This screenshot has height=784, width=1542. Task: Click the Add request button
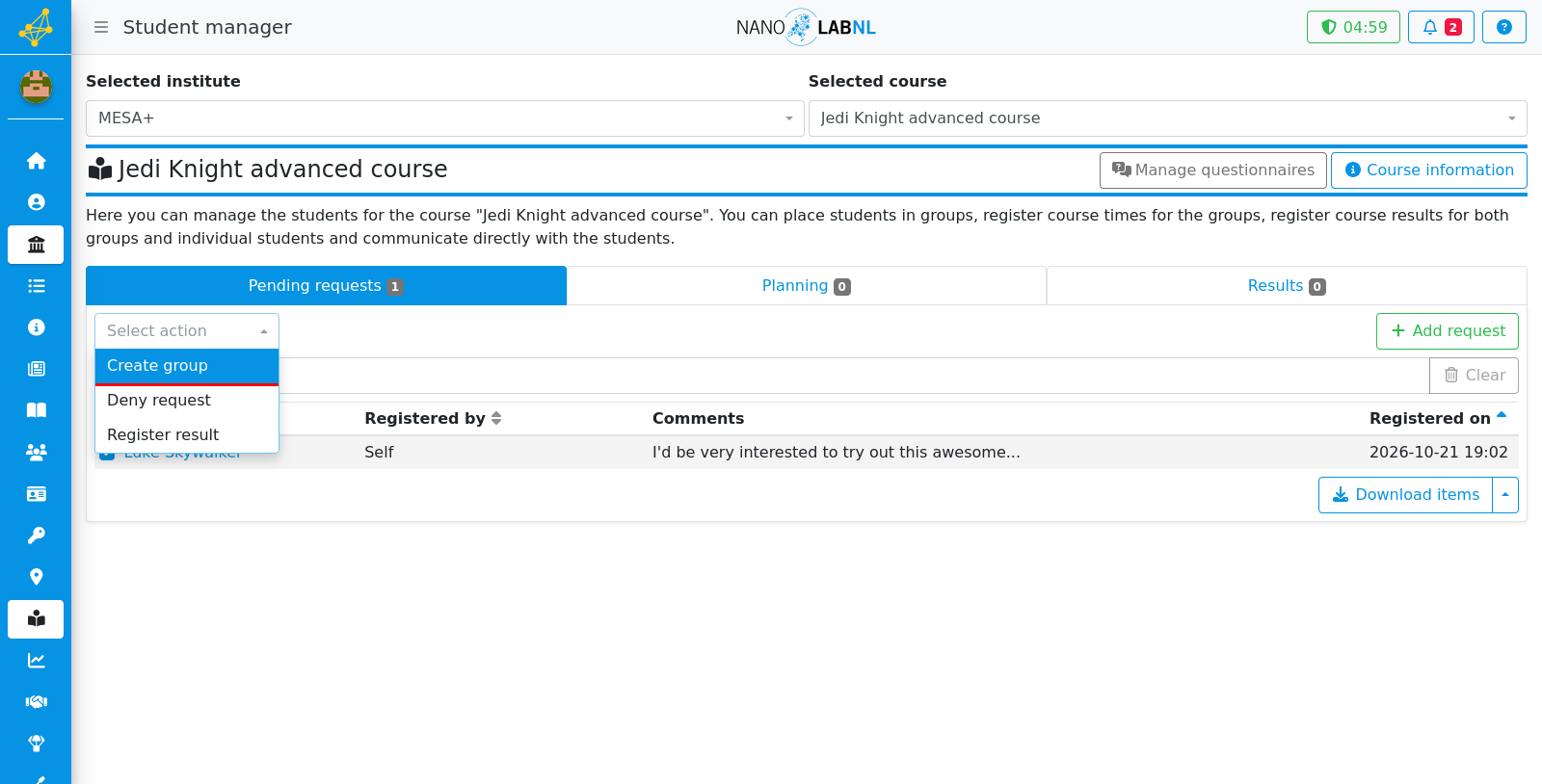pos(1447,331)
